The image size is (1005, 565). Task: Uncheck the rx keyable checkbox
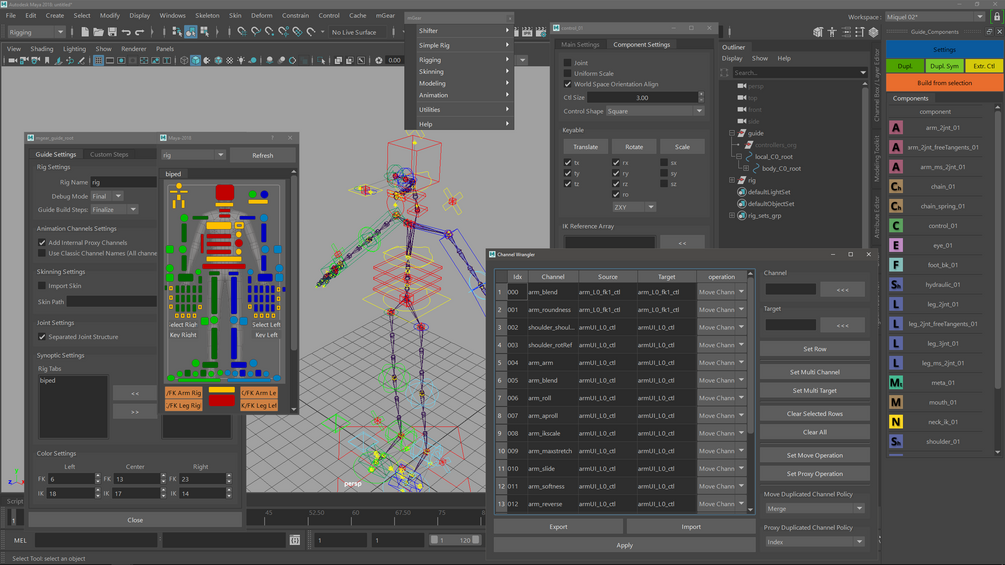(616, 163)
